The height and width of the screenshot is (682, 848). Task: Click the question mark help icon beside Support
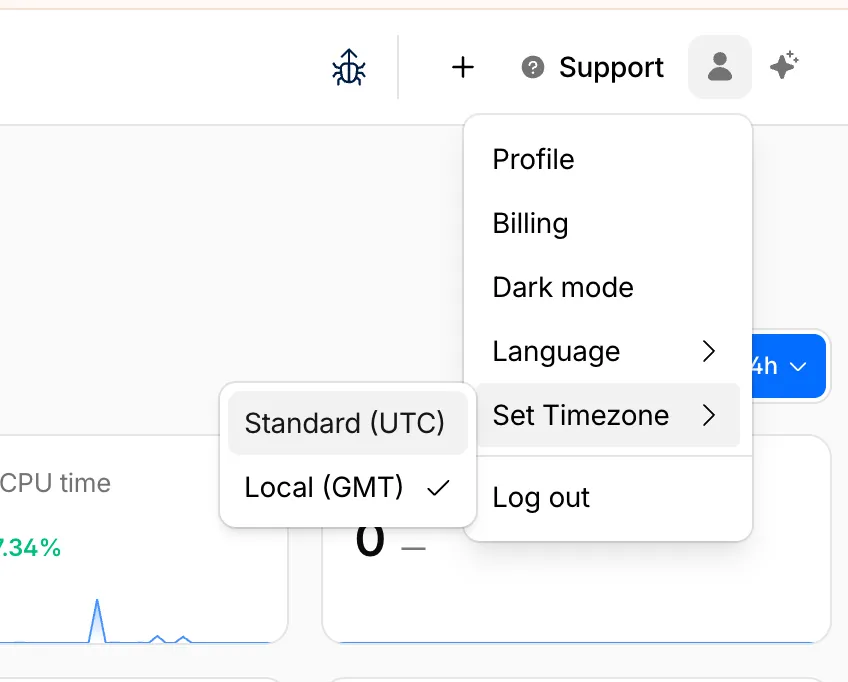(532, 67)
